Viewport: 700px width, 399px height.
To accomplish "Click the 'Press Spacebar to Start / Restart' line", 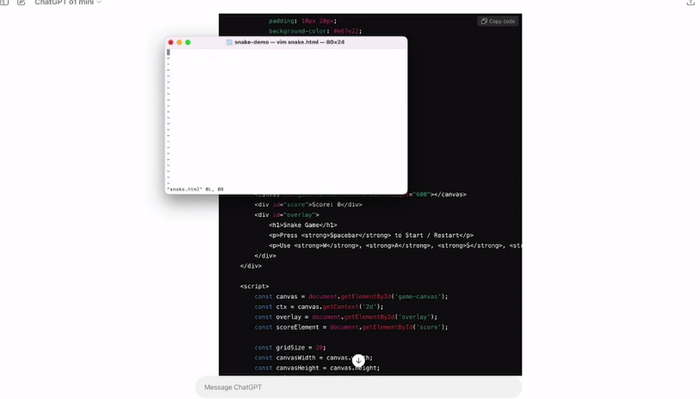I will point(371,235).
